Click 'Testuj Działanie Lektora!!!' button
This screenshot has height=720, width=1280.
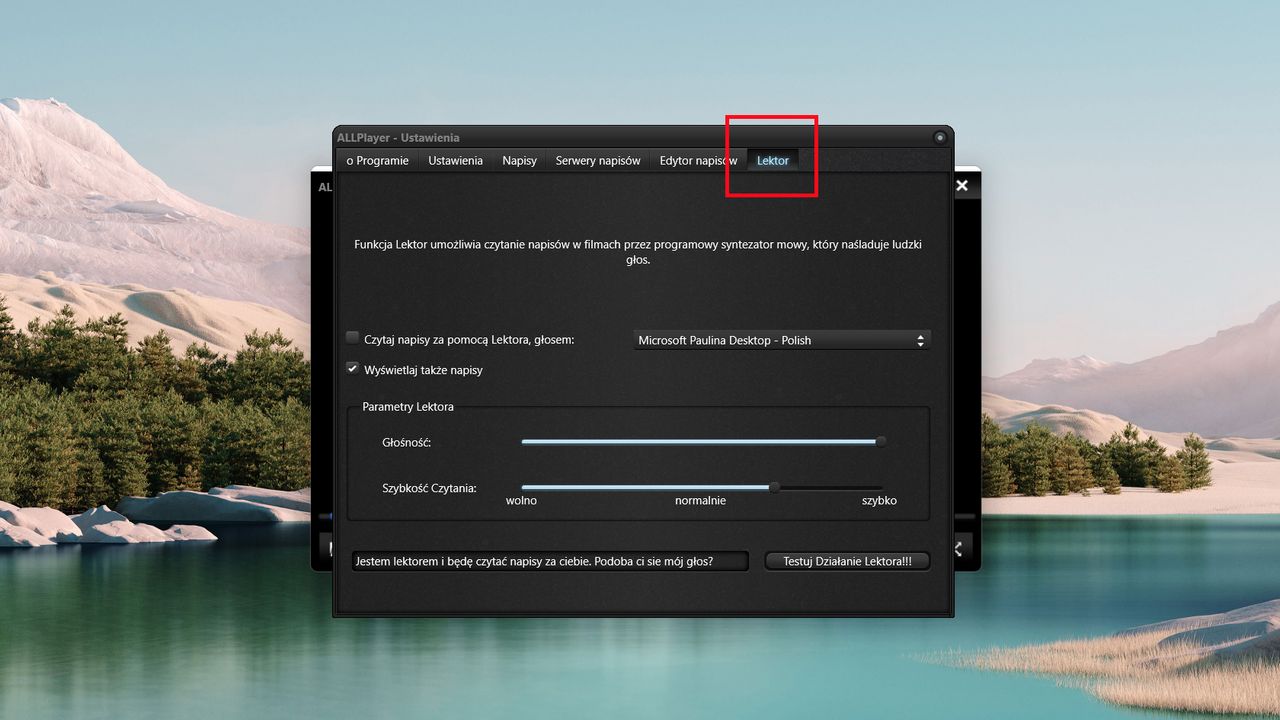(x=847, y=561)
